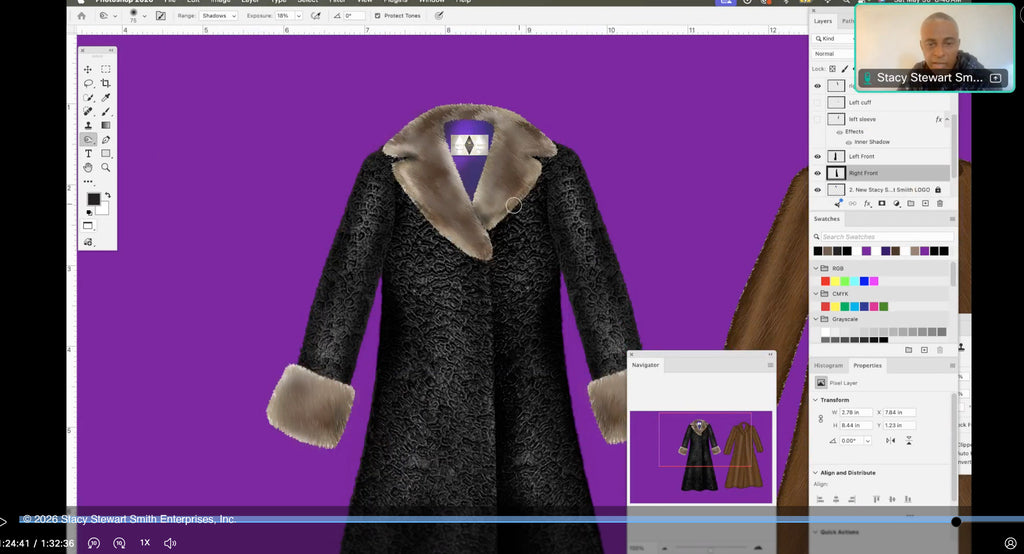Add a layer mask
The height and width of the screenshot is (554, 1024).
click(882, 204)
